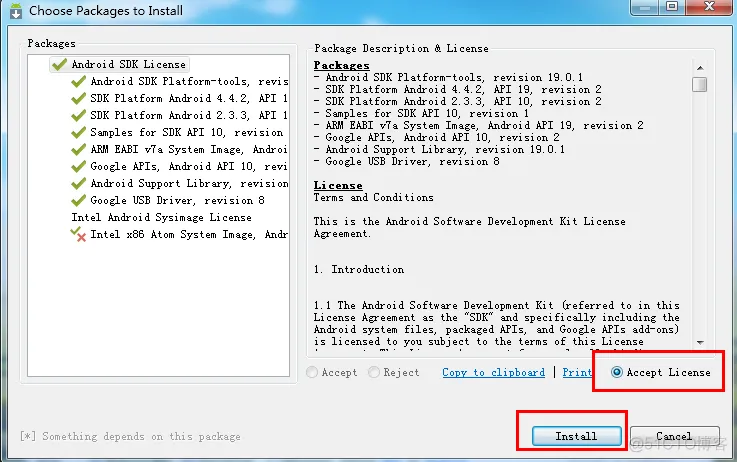Click the license scrollbar up arrow
737x462 pixels.
click(x=700, y=68)
